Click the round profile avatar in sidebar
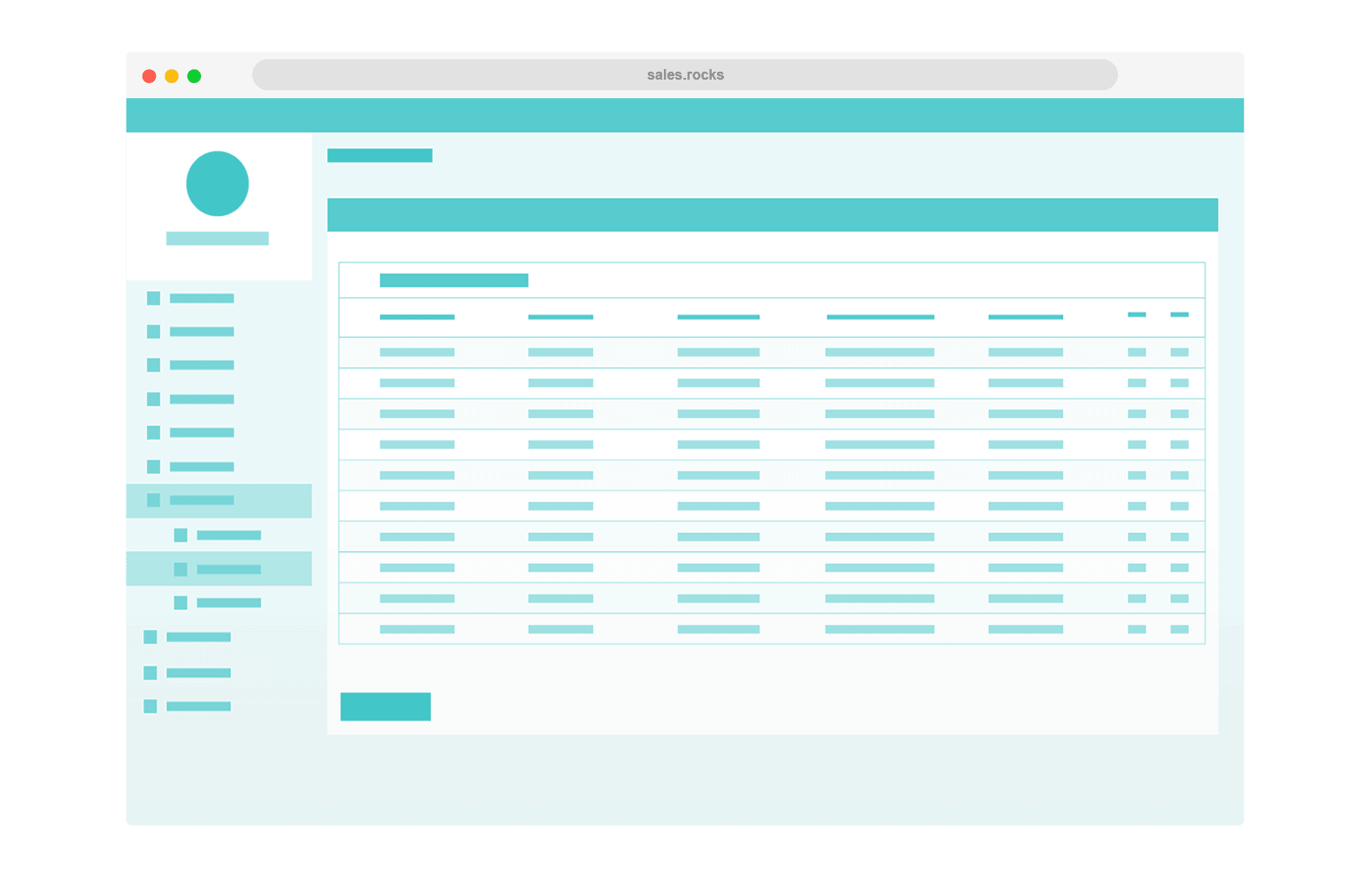The image size is (1372, 885). tap(217, 183)
